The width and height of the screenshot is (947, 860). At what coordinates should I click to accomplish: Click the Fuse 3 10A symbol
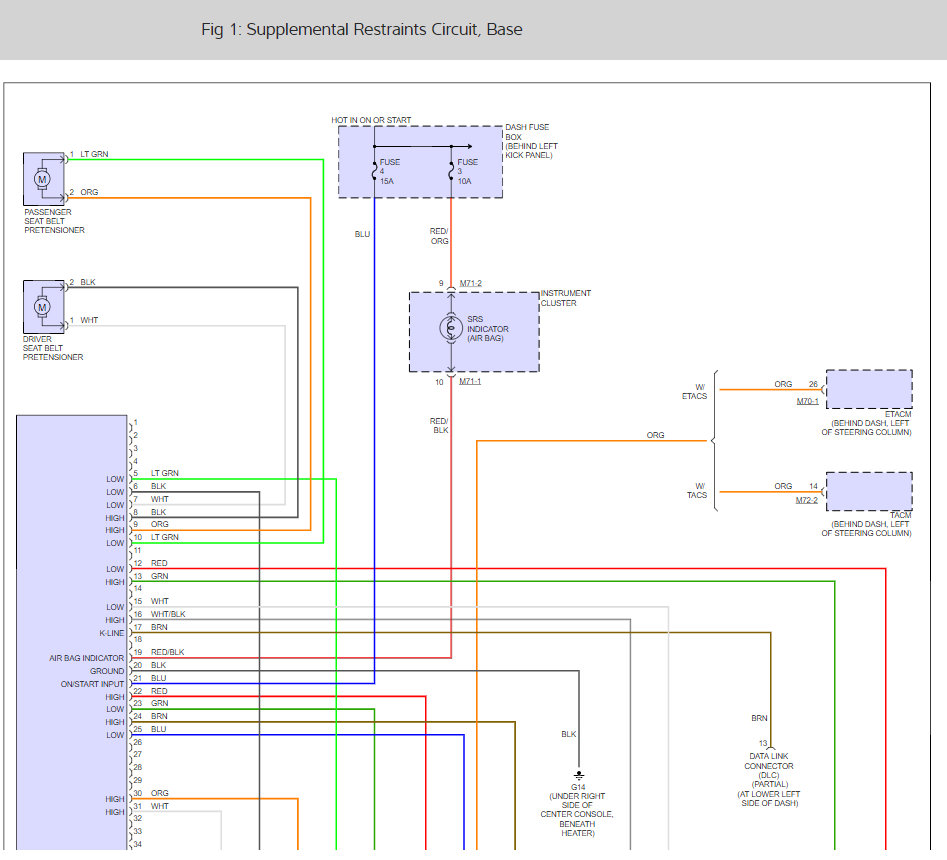(x=451, y=172)
